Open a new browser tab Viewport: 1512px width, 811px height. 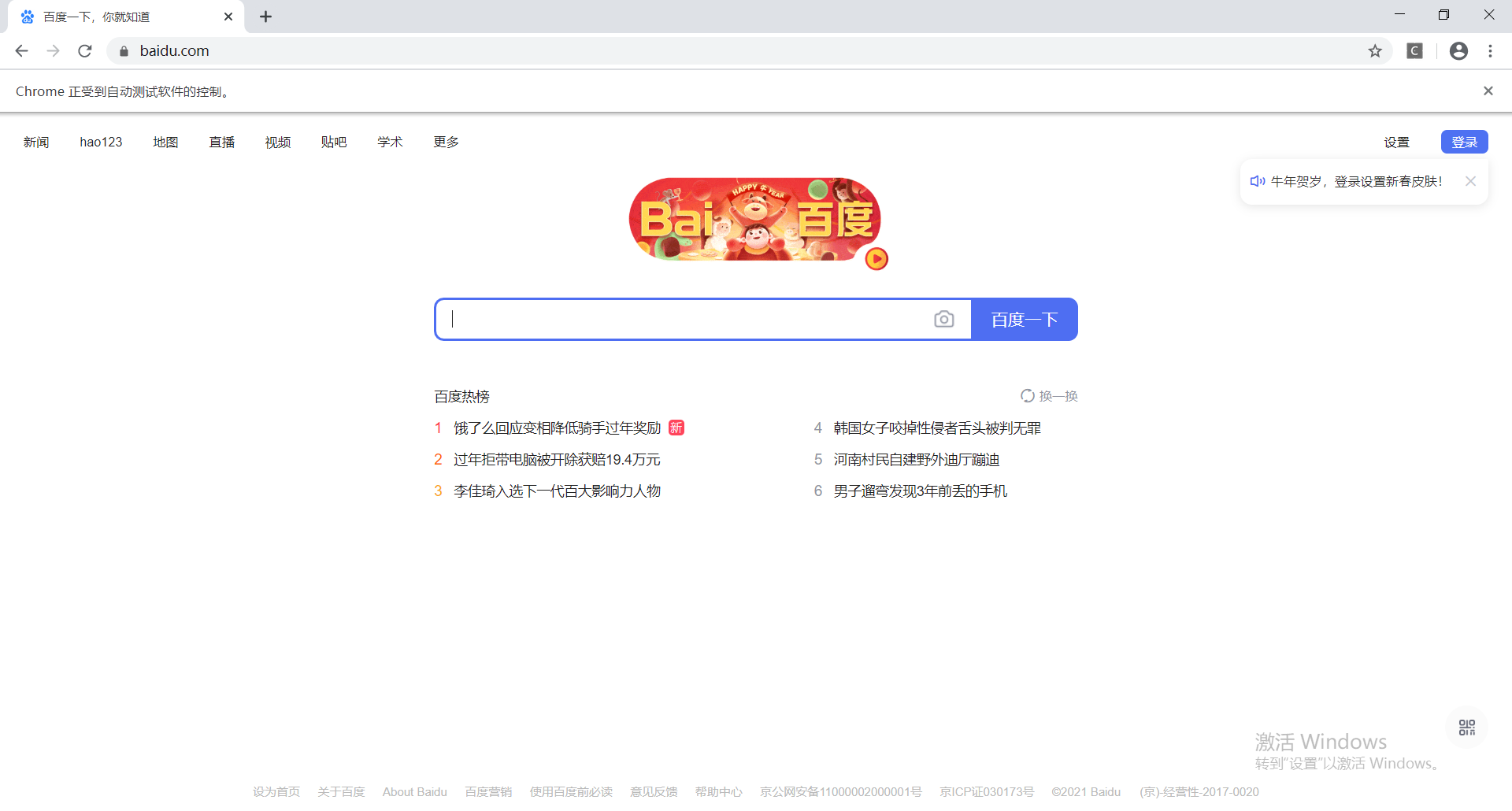tap(266, 17)
